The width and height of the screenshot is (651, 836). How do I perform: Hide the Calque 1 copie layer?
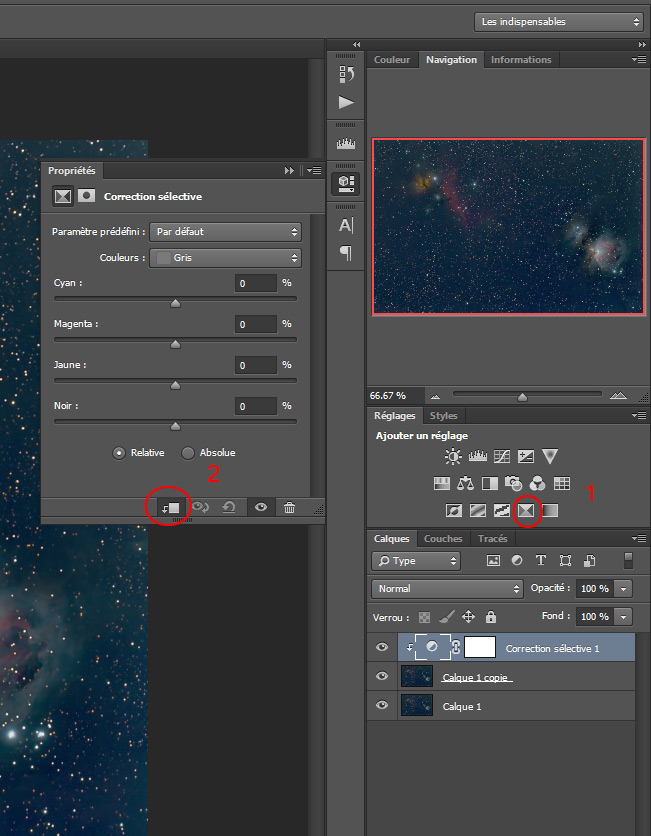(x=382, y=676)
